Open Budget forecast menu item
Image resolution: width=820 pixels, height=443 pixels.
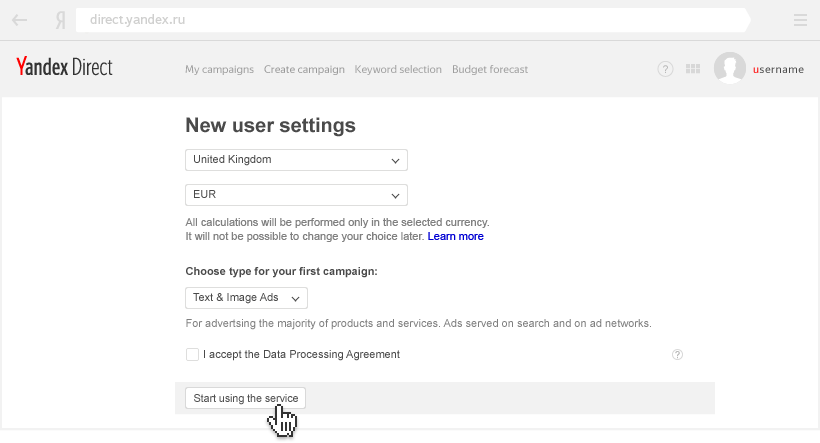coord(490,70)
